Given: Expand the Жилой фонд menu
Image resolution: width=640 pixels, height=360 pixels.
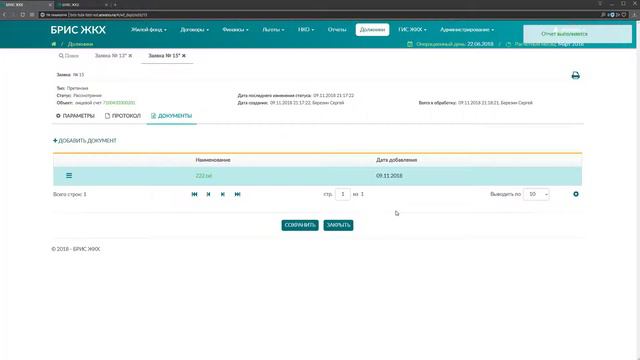Looking at the screenshot, I should 149,30.
